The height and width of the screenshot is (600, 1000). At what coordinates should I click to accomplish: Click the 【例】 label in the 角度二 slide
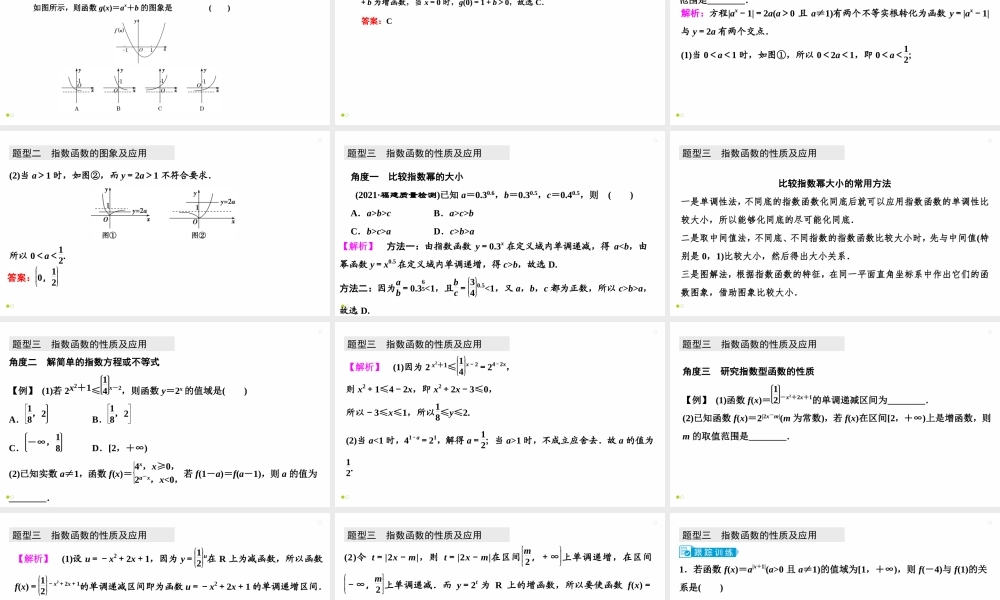23,391
